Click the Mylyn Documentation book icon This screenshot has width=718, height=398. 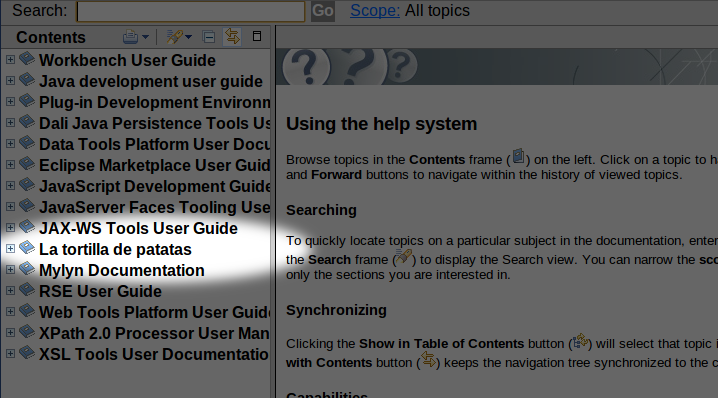pos(27,269)
